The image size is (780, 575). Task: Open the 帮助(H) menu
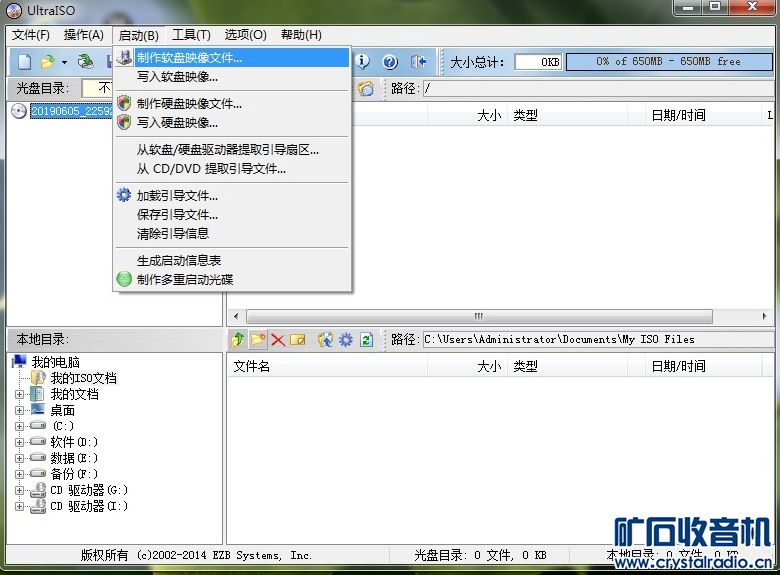(301, 35)
